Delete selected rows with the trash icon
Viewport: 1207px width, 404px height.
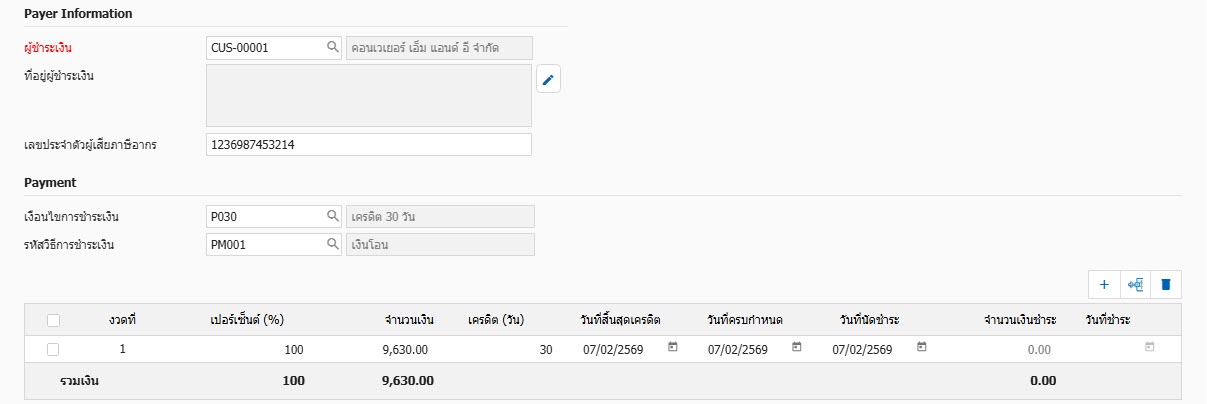1165,285
